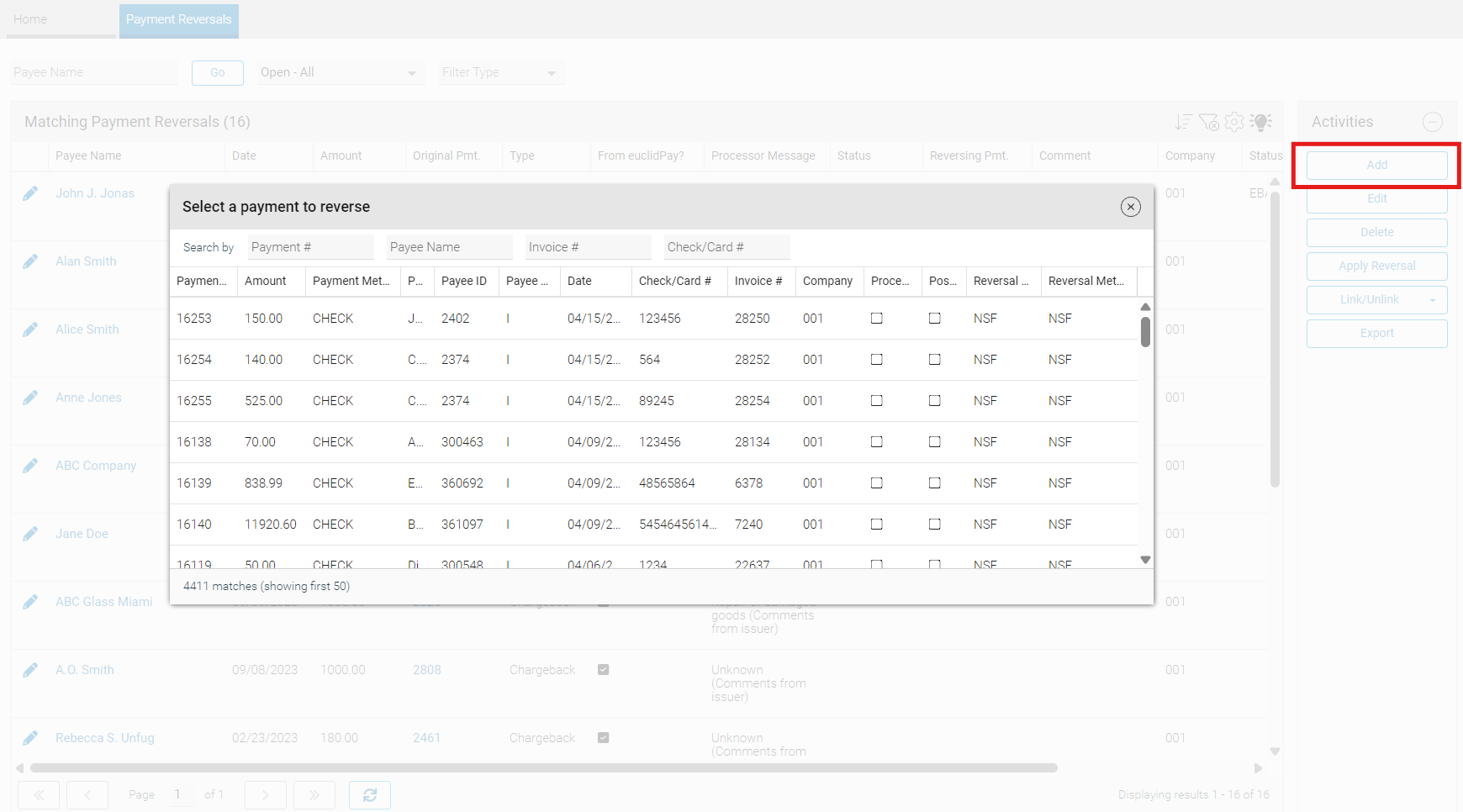Select payment row 16140 amount 11920.60

[654, 525]
